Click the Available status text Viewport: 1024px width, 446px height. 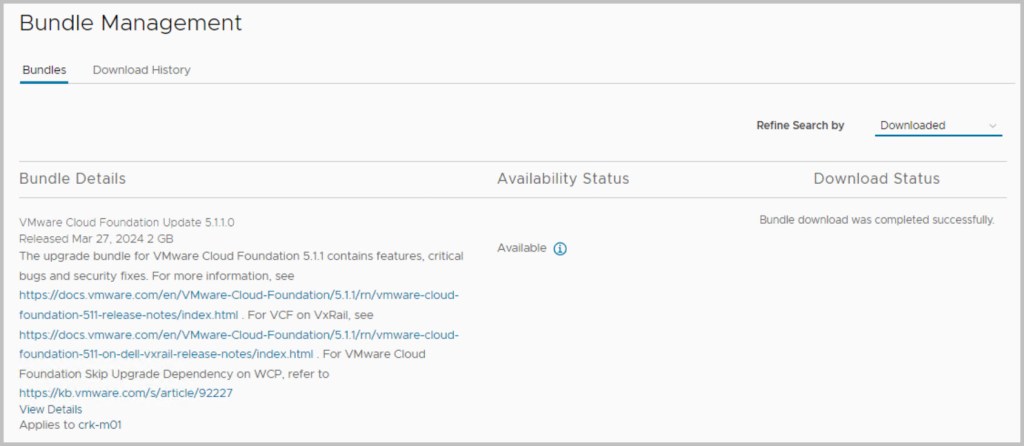click(x=522, y=248)
